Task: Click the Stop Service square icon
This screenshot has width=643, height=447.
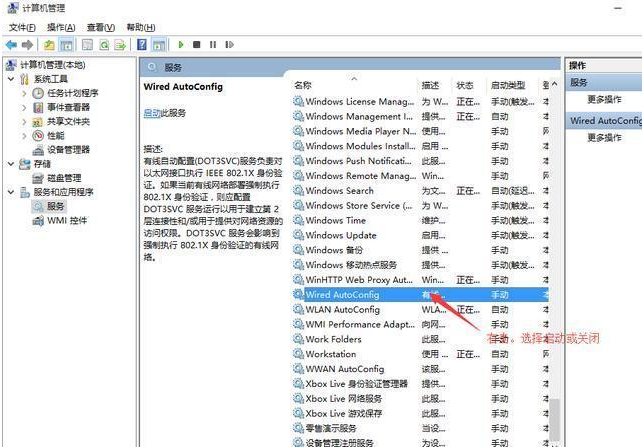Action: pyautogui.click(x=196, y=45)
